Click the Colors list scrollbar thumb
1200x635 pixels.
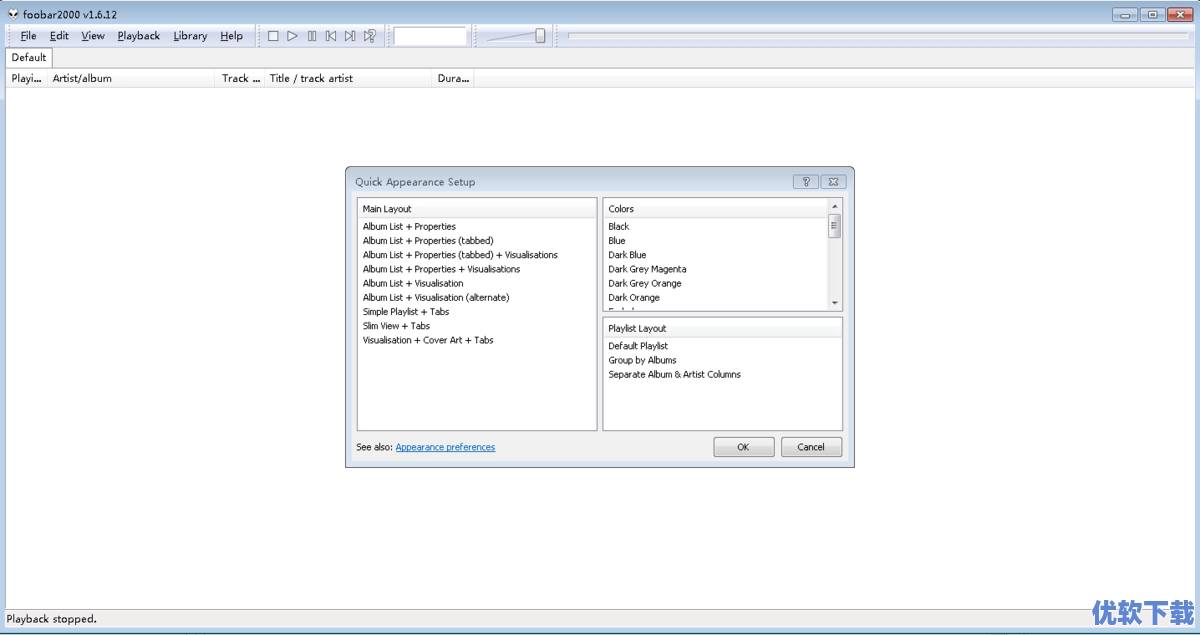tap(835, 226)
